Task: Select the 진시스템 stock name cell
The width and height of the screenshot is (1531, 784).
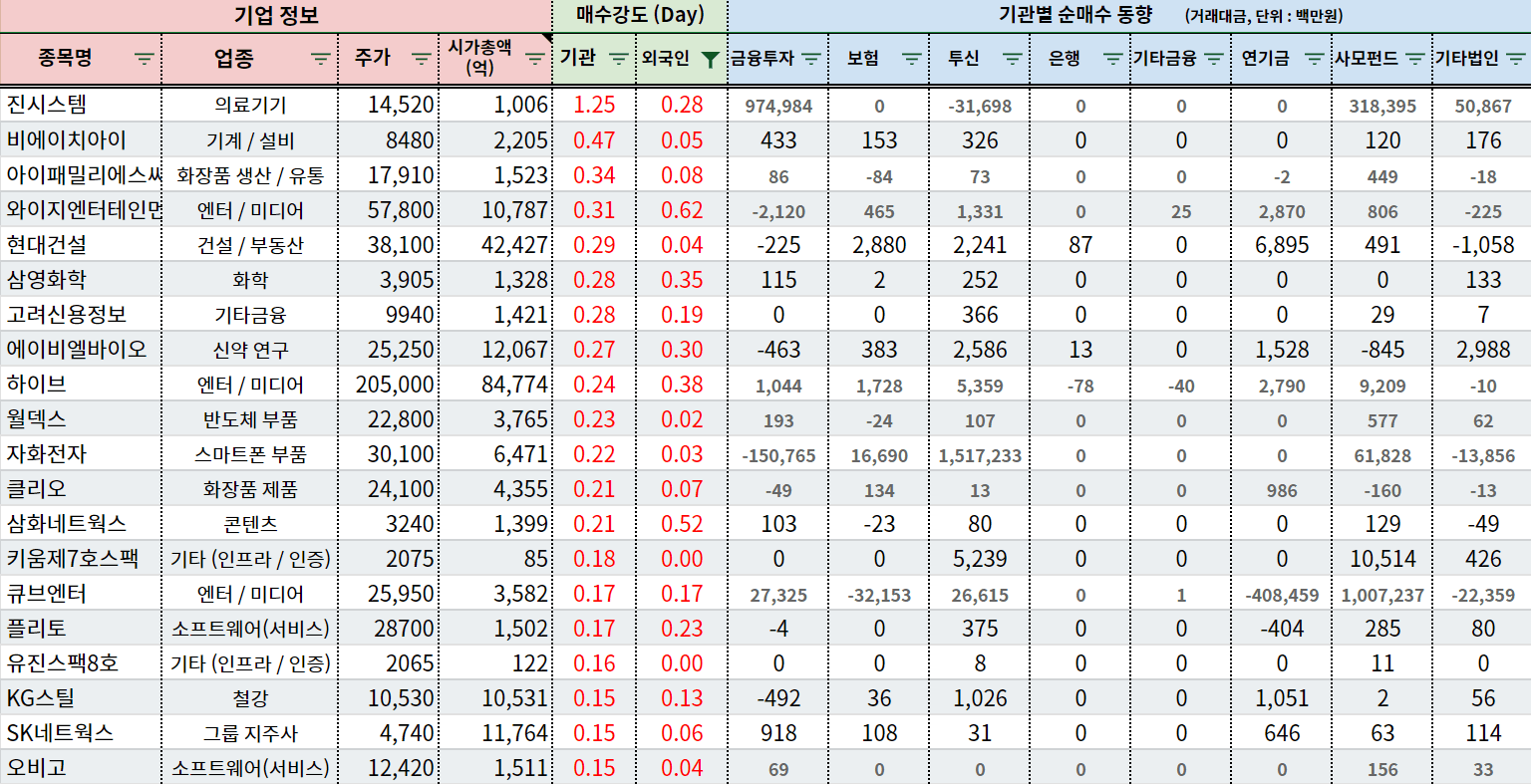Action: pyautogui.click(x=80, y=105)
